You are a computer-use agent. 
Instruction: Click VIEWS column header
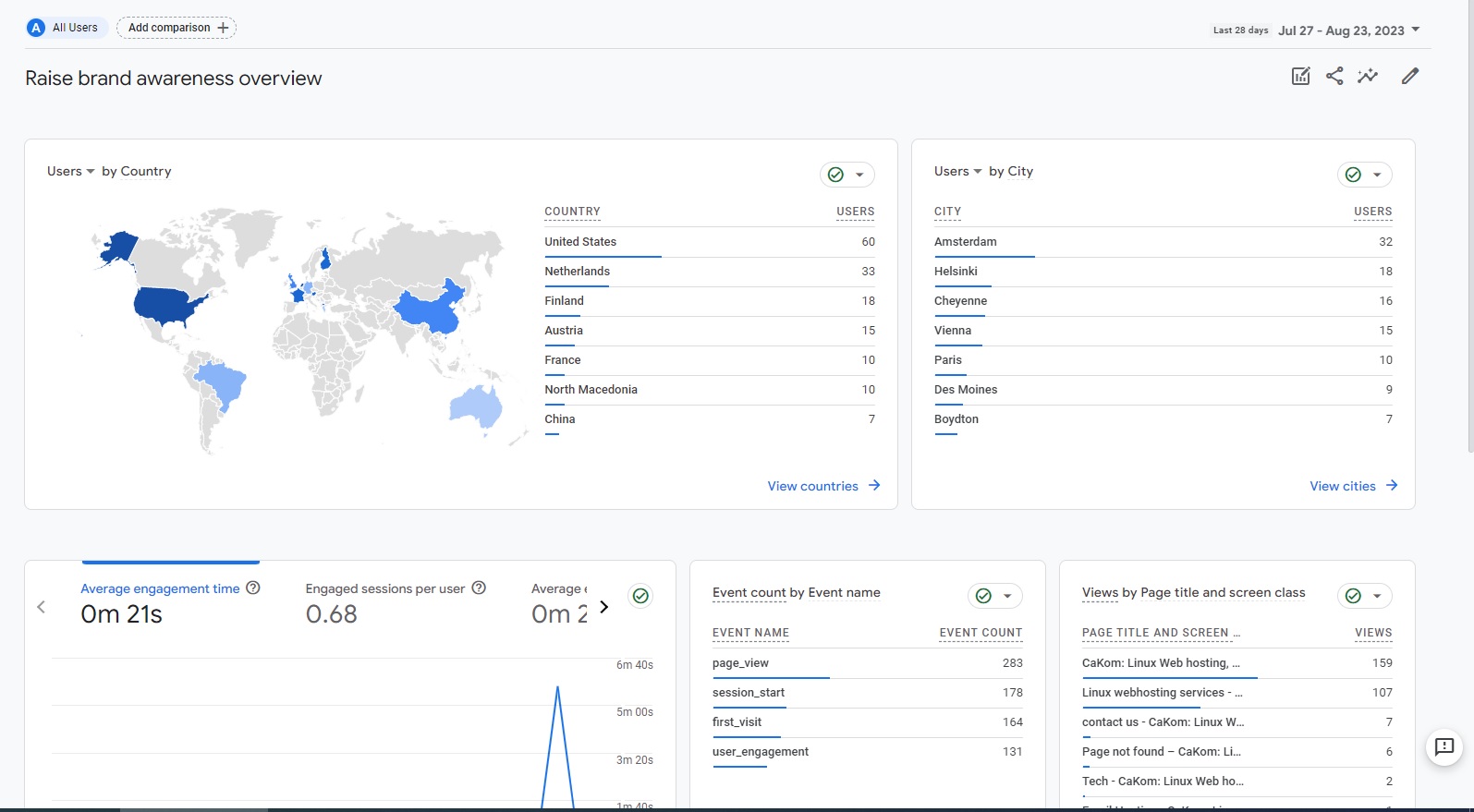coord(1373,633)
